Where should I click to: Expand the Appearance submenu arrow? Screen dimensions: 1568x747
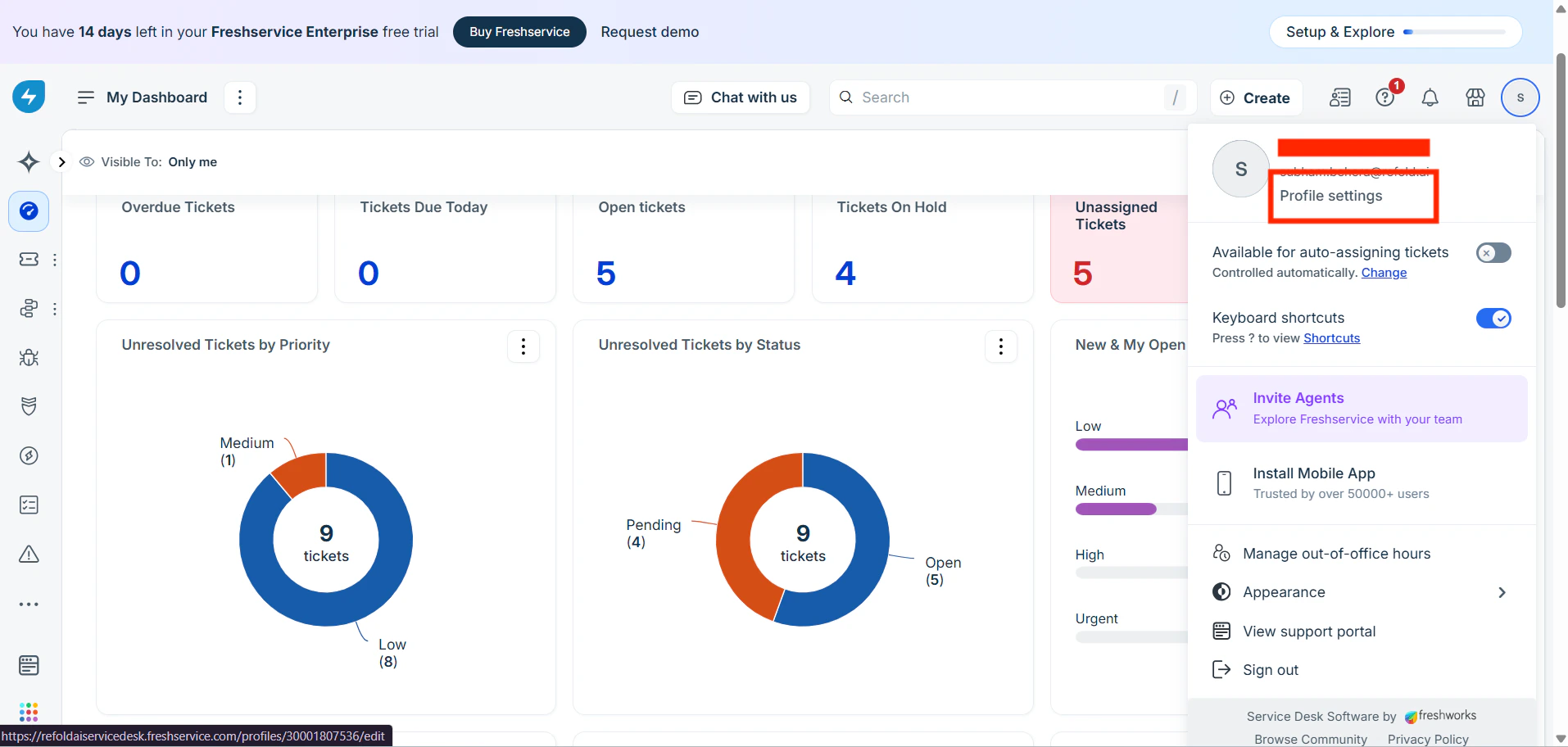pos(1502,592)
